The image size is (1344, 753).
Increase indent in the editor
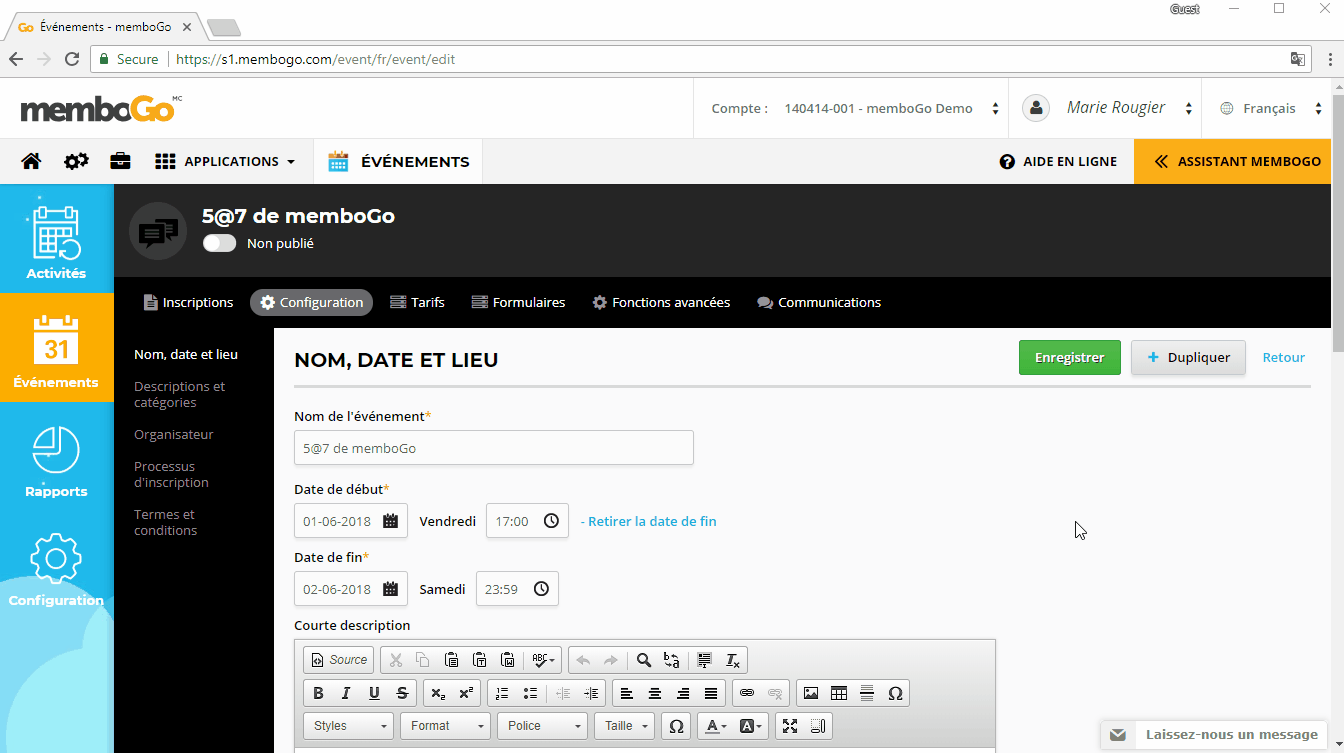coord(591,693)
